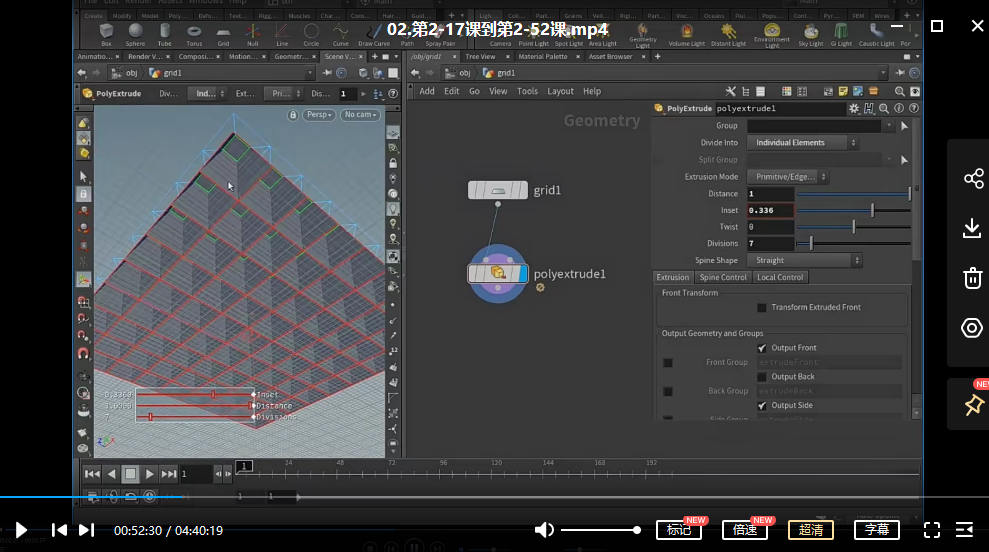Click the download icon in right sidebar

972,229
